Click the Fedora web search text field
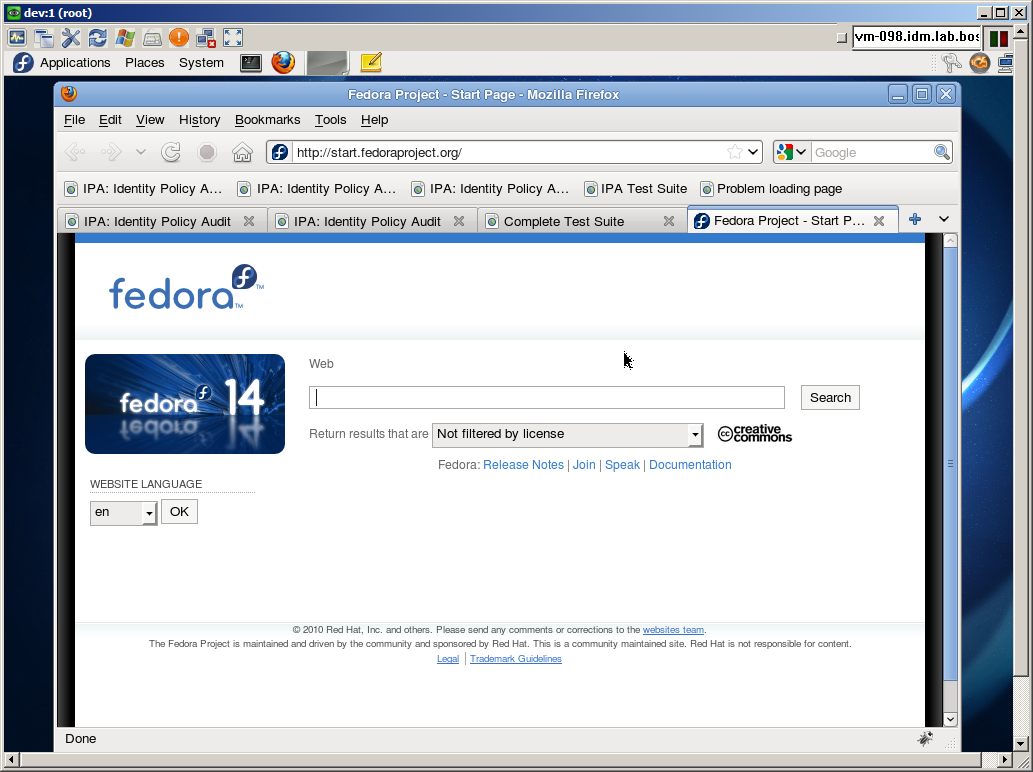 pyautogui.click(x=546, y=397)
